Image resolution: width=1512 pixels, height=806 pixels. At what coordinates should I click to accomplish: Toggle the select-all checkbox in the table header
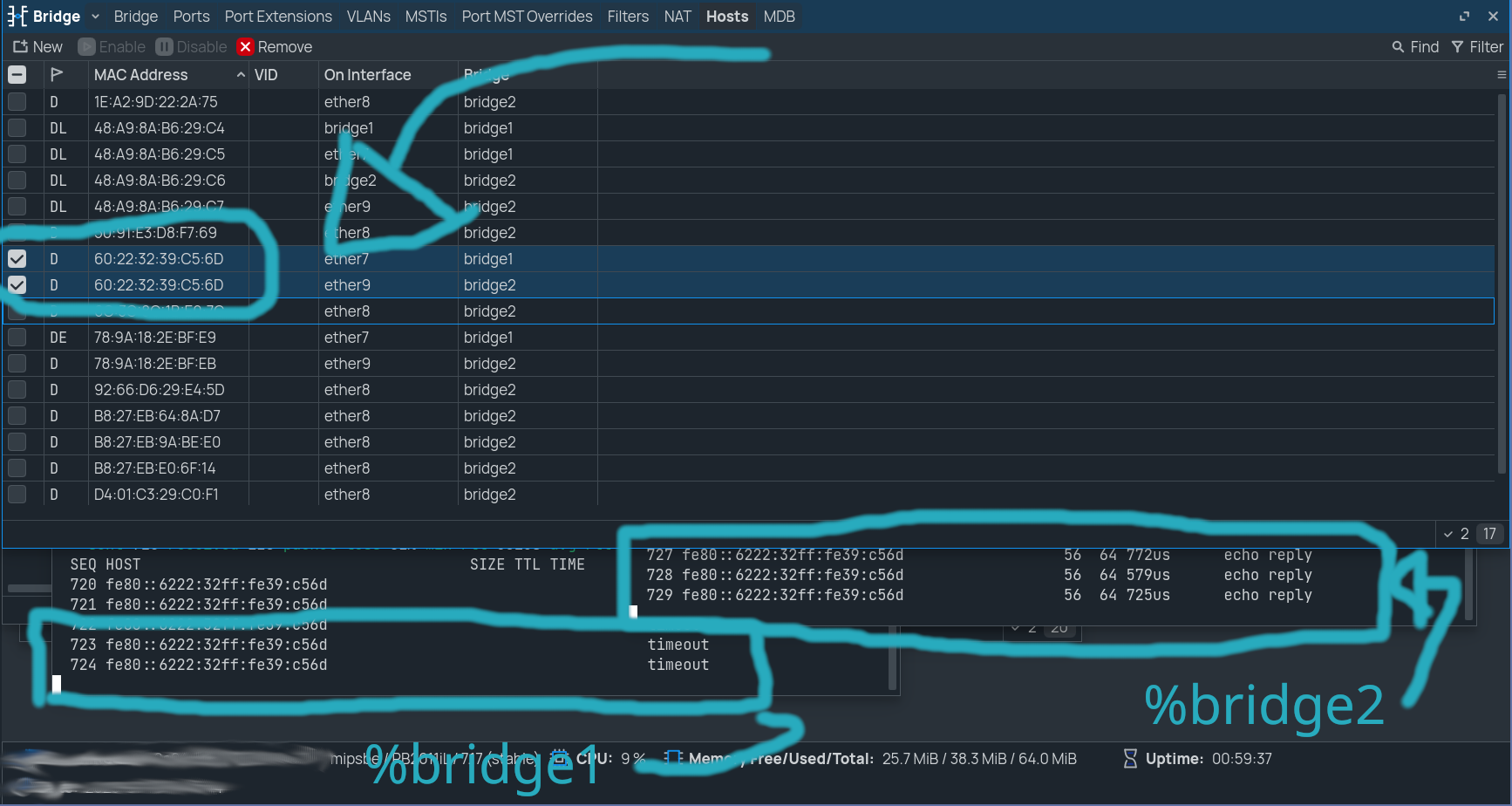click(x=17, y=75)
